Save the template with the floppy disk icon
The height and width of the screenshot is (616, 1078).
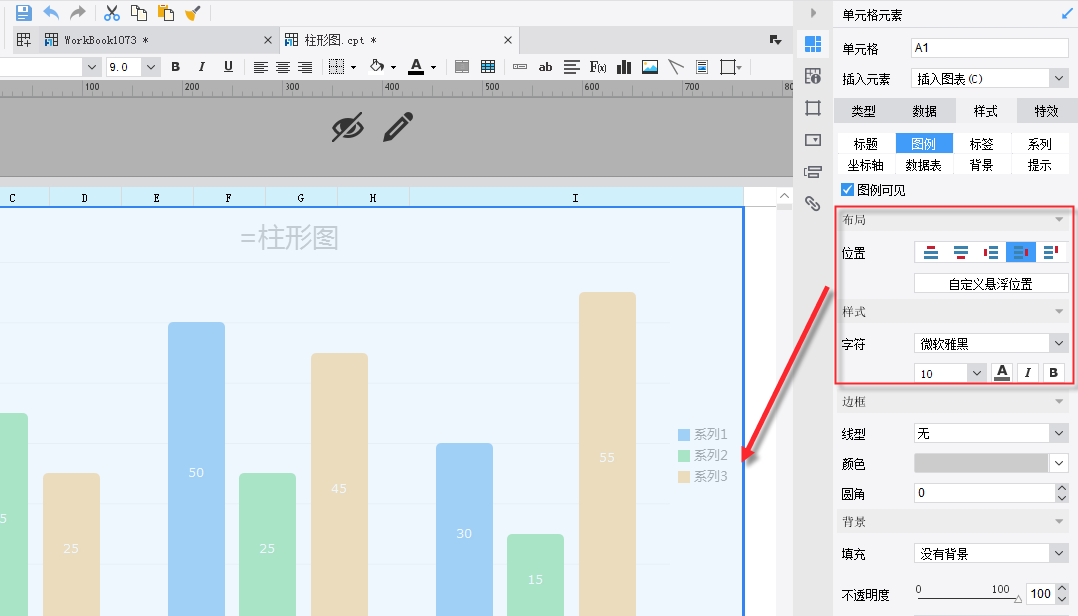[23, 12]
